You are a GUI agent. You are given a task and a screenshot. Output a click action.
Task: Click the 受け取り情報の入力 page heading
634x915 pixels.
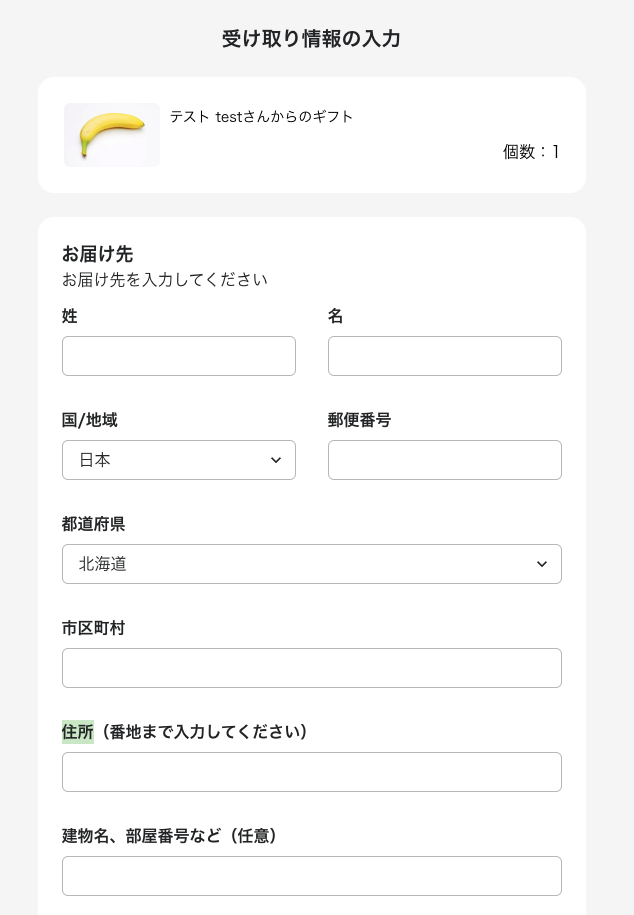click(311, 39)
